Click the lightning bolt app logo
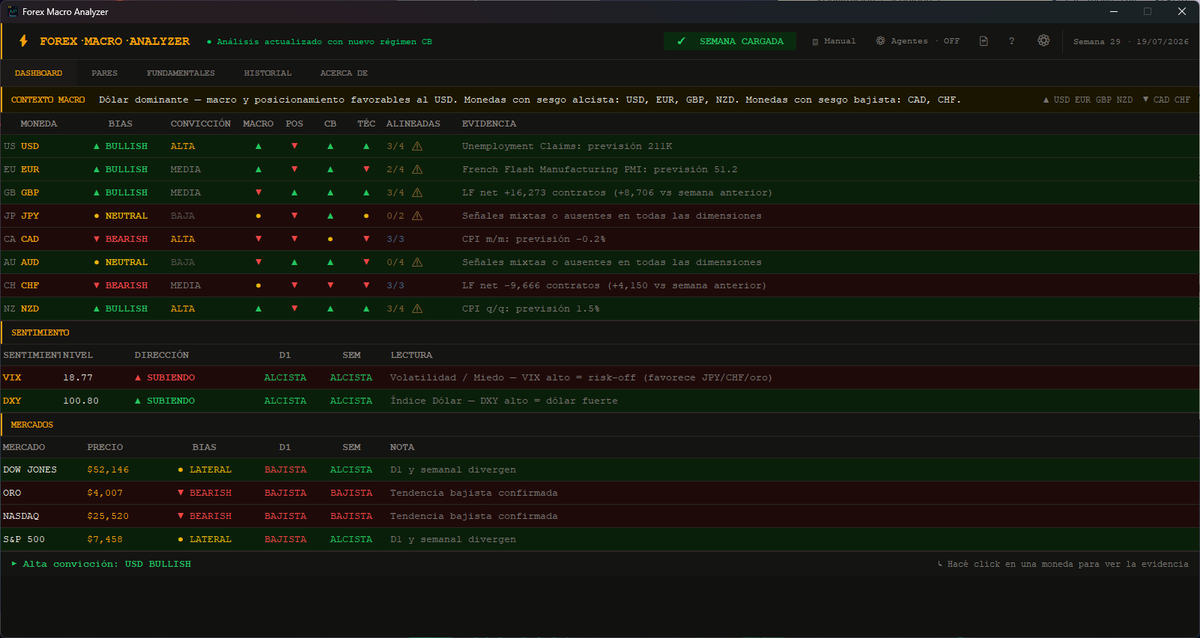Screen dimensions: 1200x638 click(x=23, y=41)
